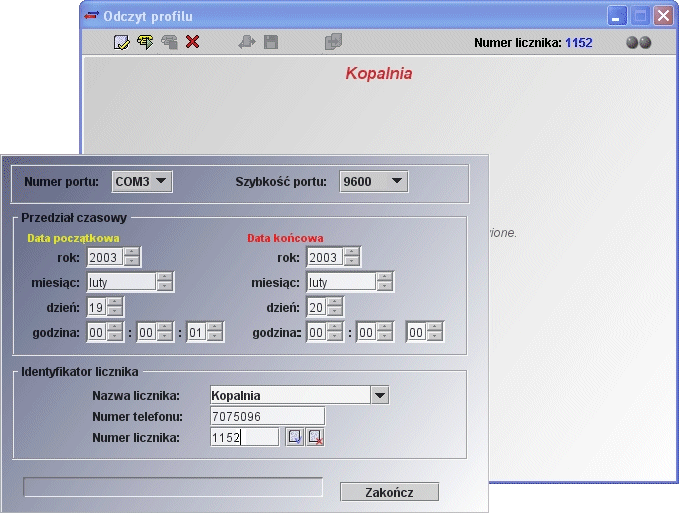Click the greyed arrow export toolbar icon
The height and width of the screenshot is (513, 679).
pyautogui.click(x=246, y=42)
